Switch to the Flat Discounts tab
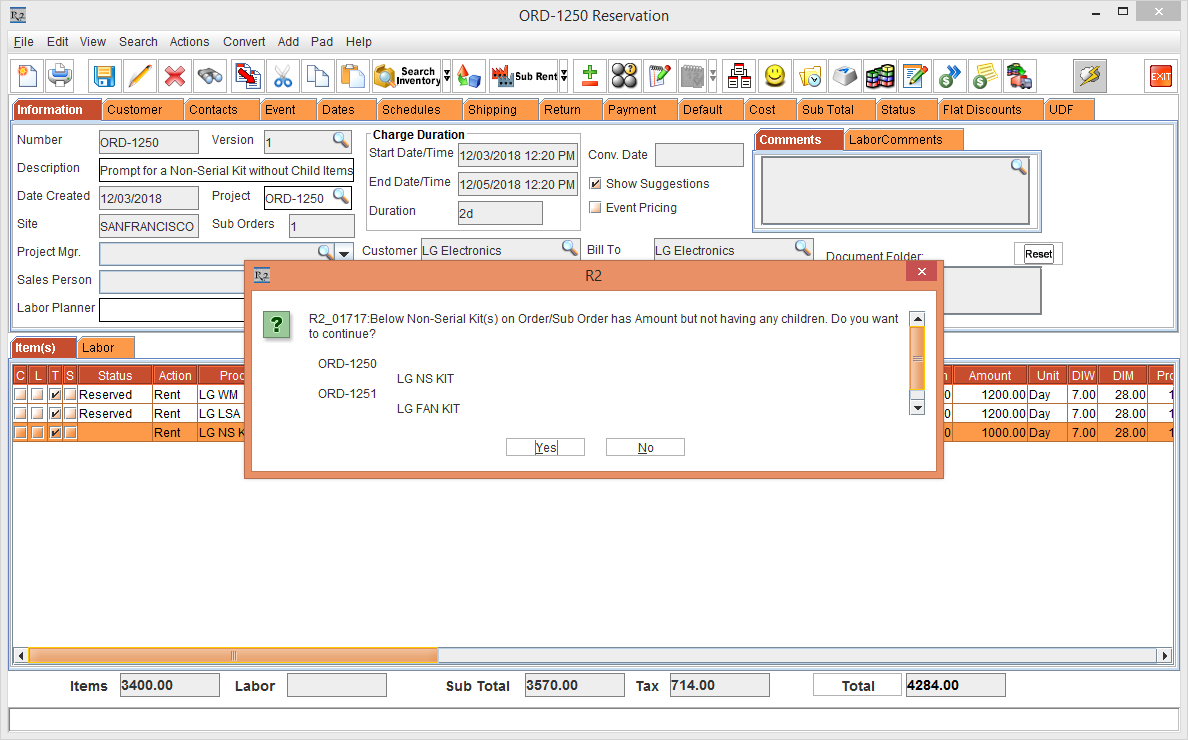1188x740 pixels. point(989,110)
